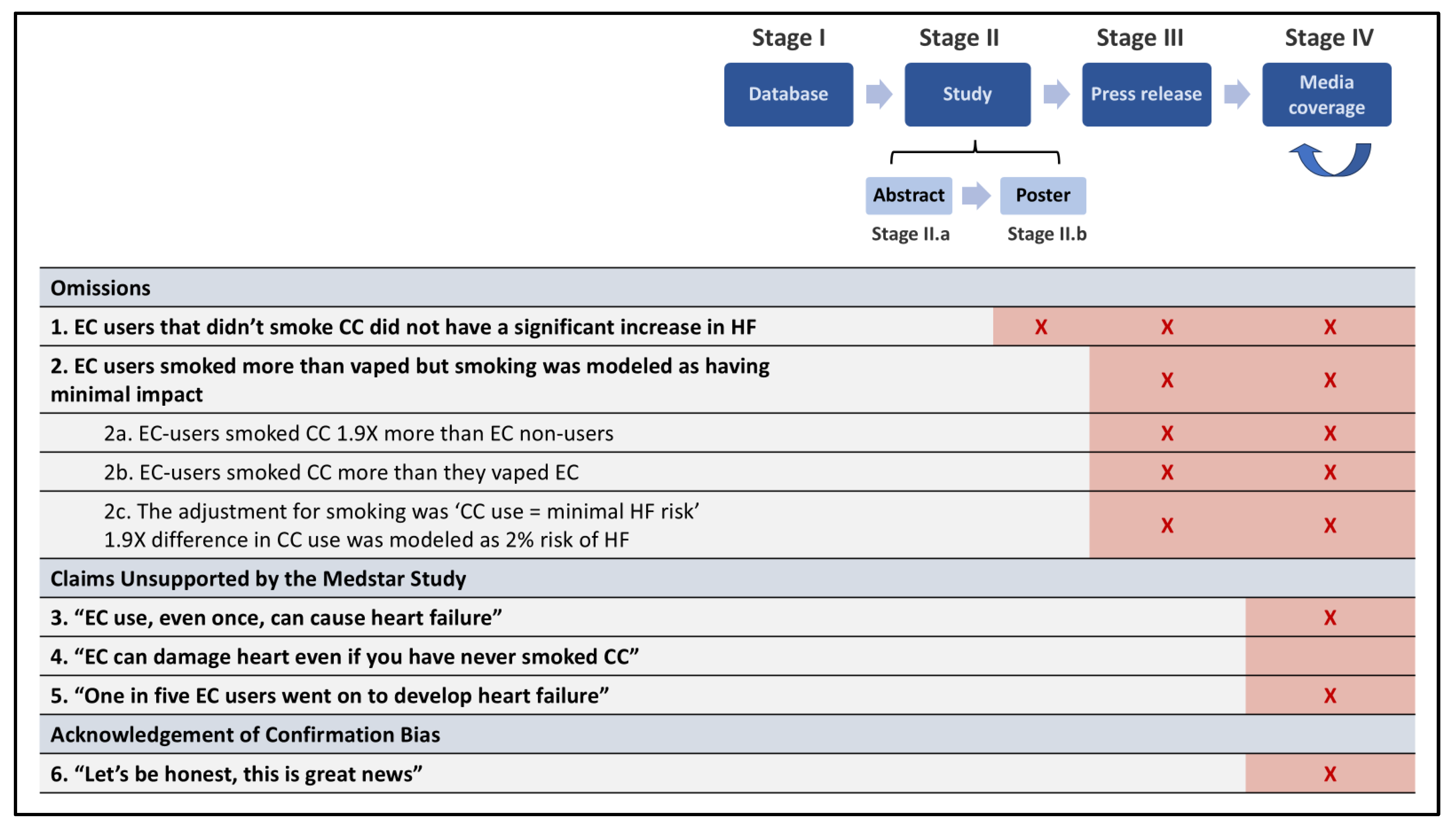1456x830 pixels.
Task: Click the curved blue arrow under Media coverage
Action: (1331, 160)
